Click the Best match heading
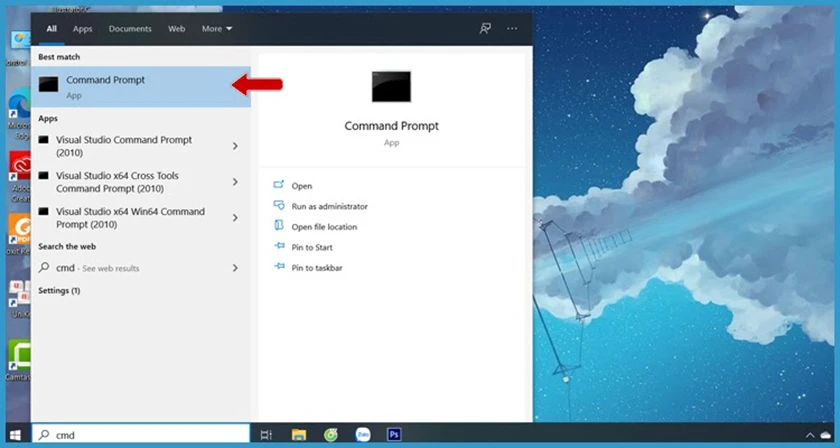 point(59,57)
